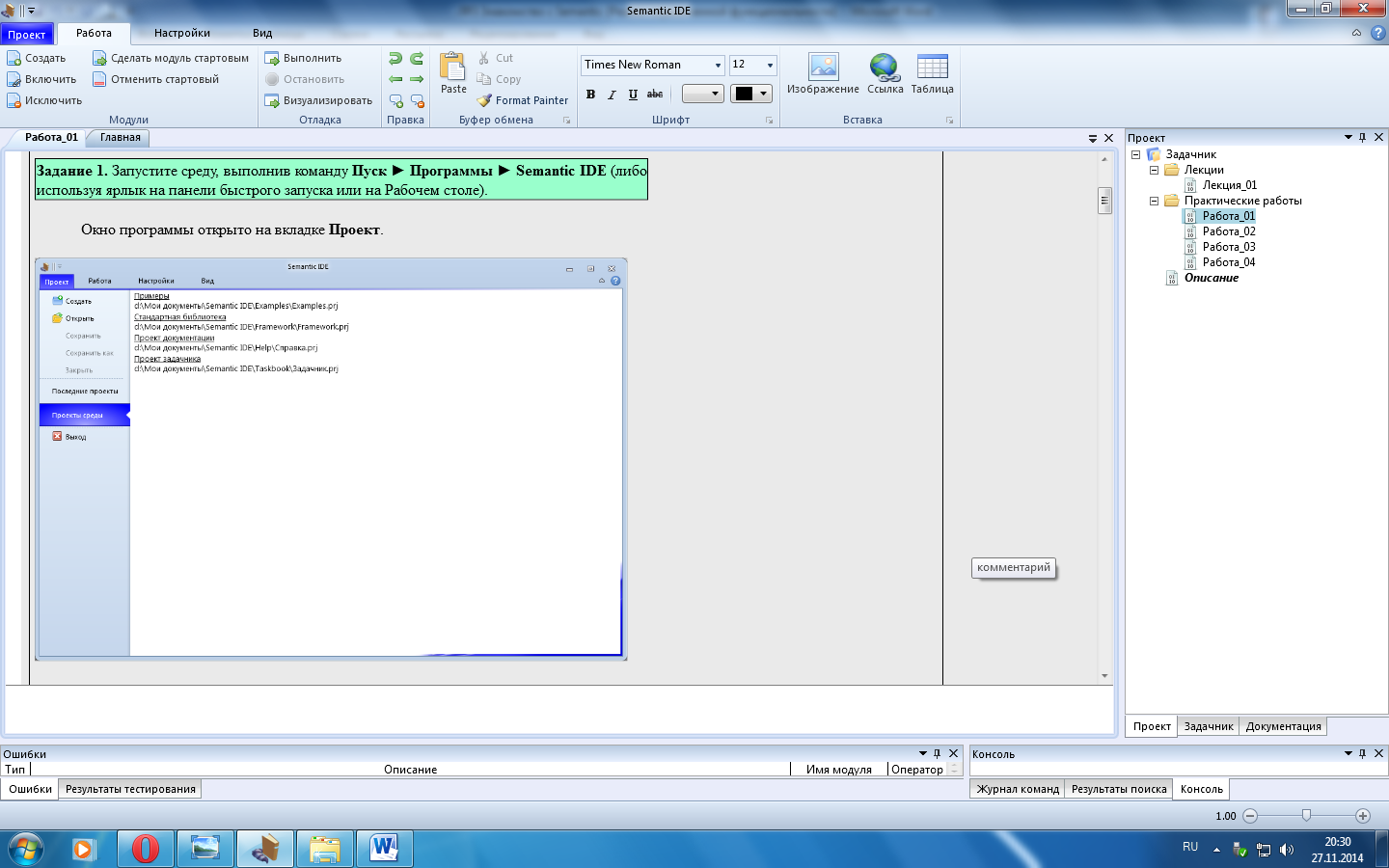Click the remove comment icon in Правка
1389x868 pixels.
tap(417, 100)
